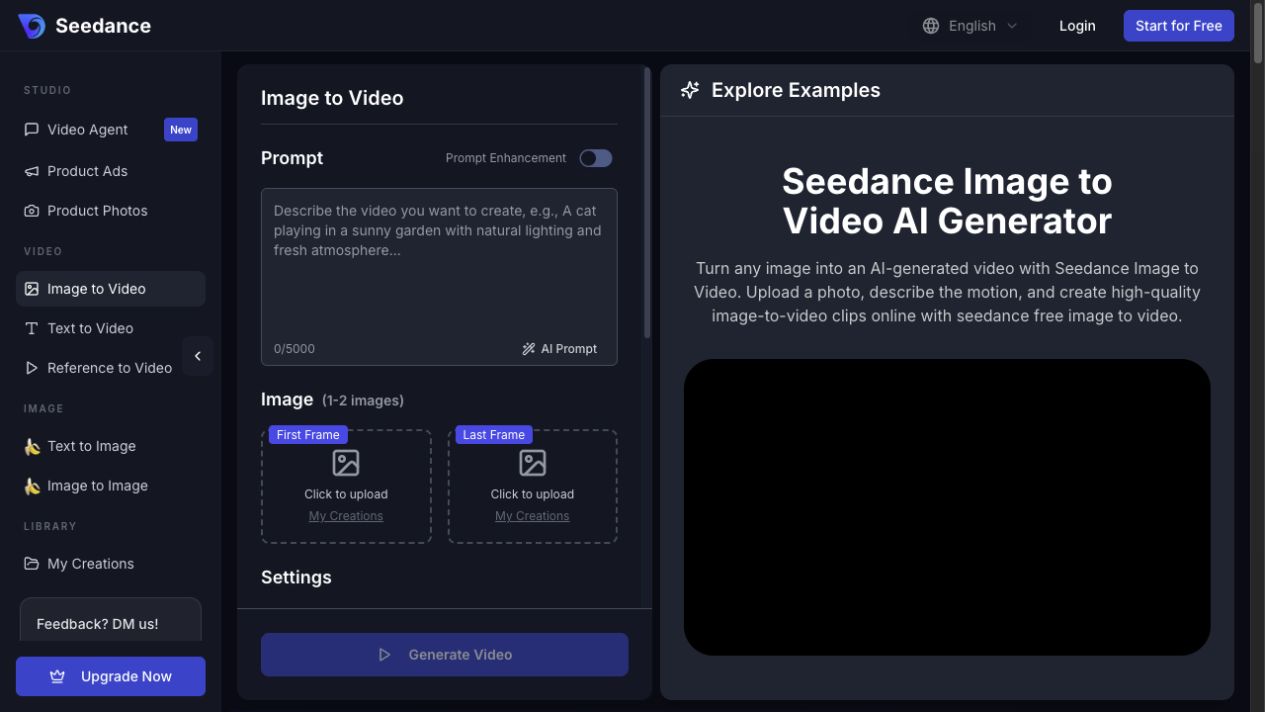Click the globe language icon
Image resolution: width=1265 pixels, height=712 pixels.
[x=931, y=26]
